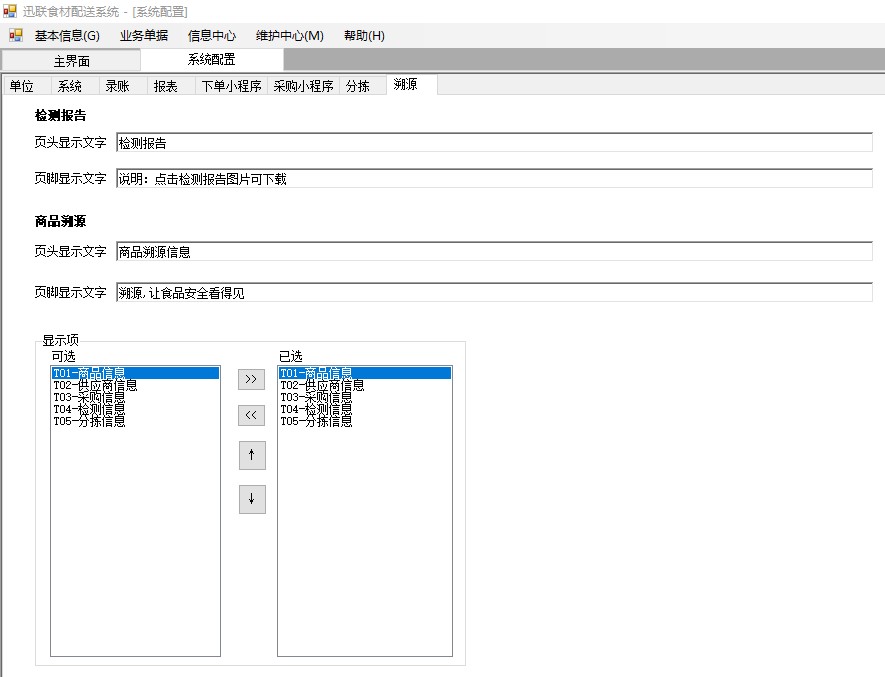Click the up arrow move button
Image resolution: width=885 pixels, height=677 pixels.
click(252, 455)
